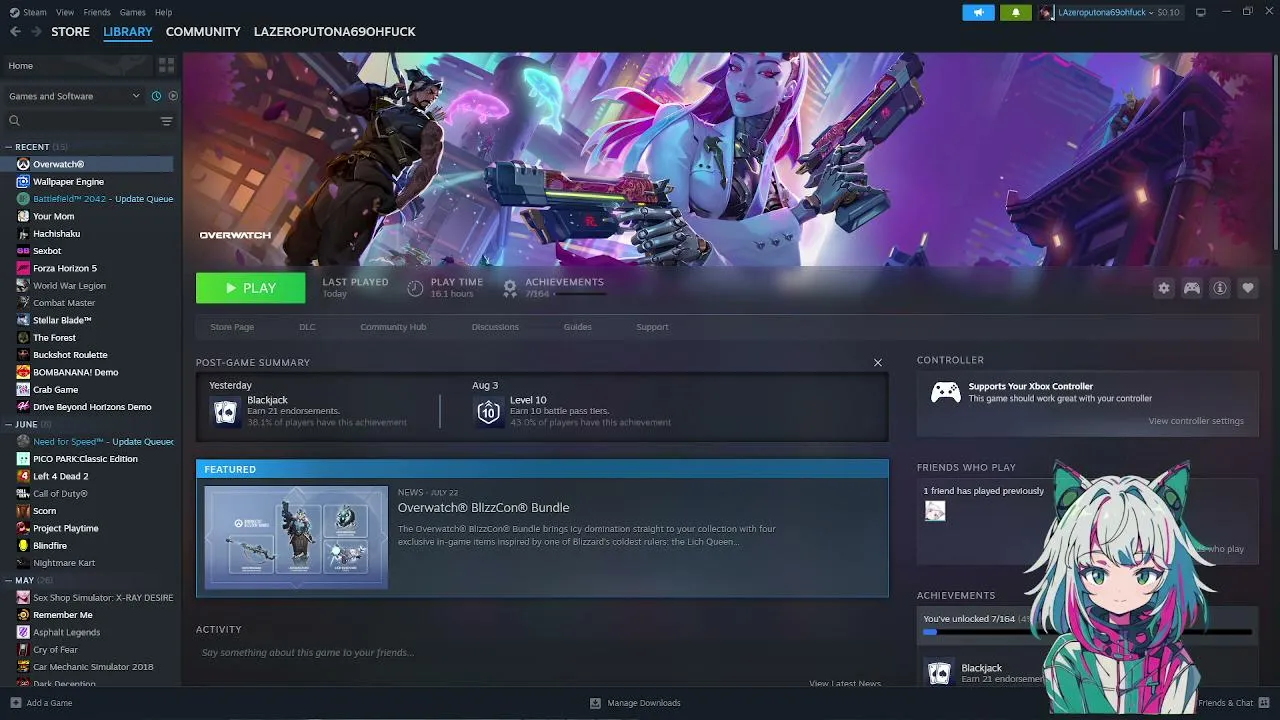The width and height of the screenshot is (1280, 720).
Task: Select The Forest in the game list
Action: tap(87, 338)
